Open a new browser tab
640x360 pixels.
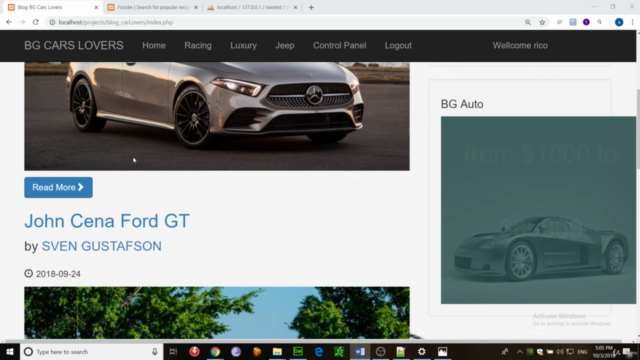tap(311, 7)
